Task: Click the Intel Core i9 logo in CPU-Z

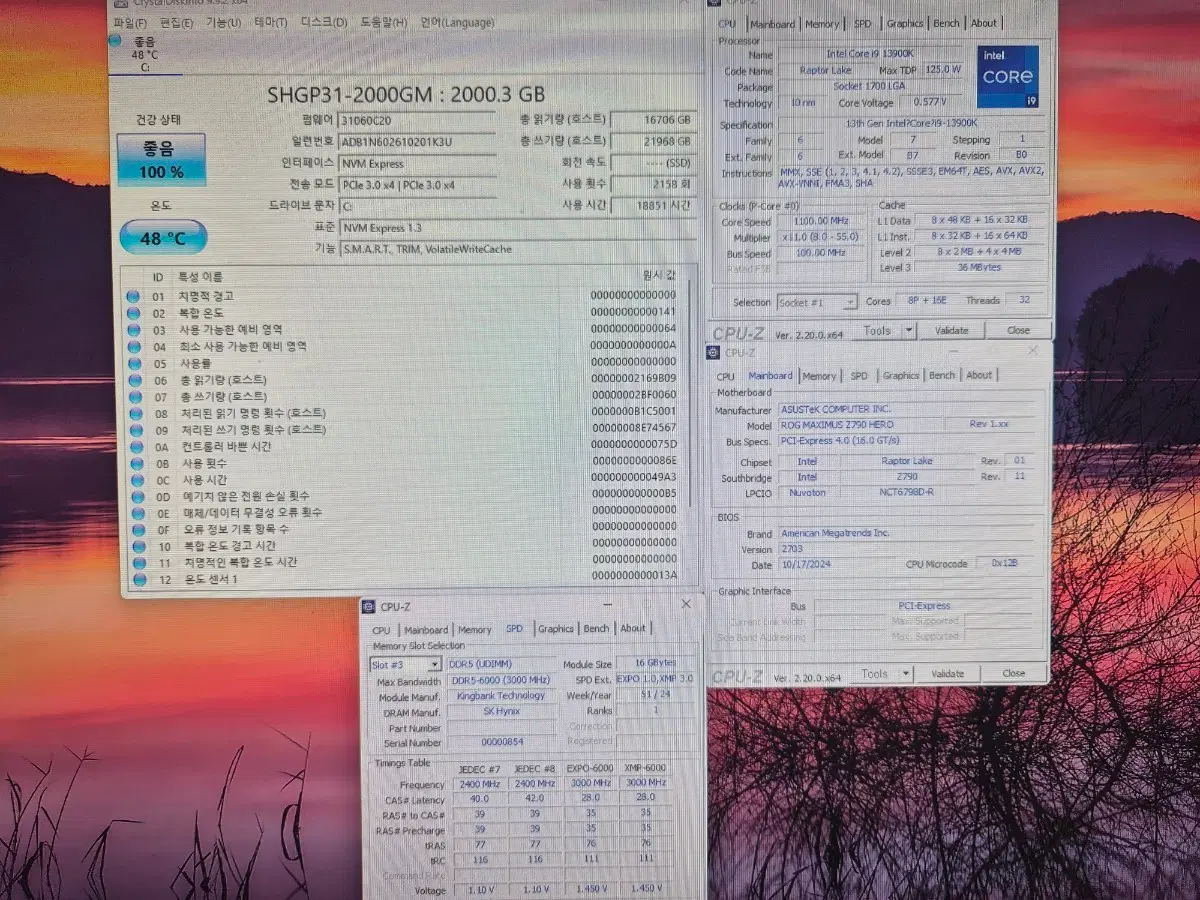Action: [x=1007, y=77]
